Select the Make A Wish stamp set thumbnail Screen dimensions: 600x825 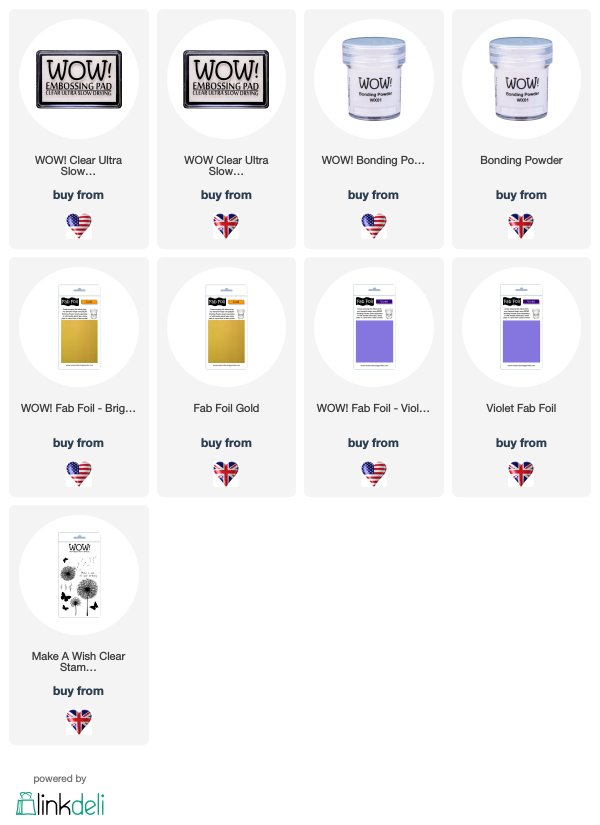(x=79, y=575)
